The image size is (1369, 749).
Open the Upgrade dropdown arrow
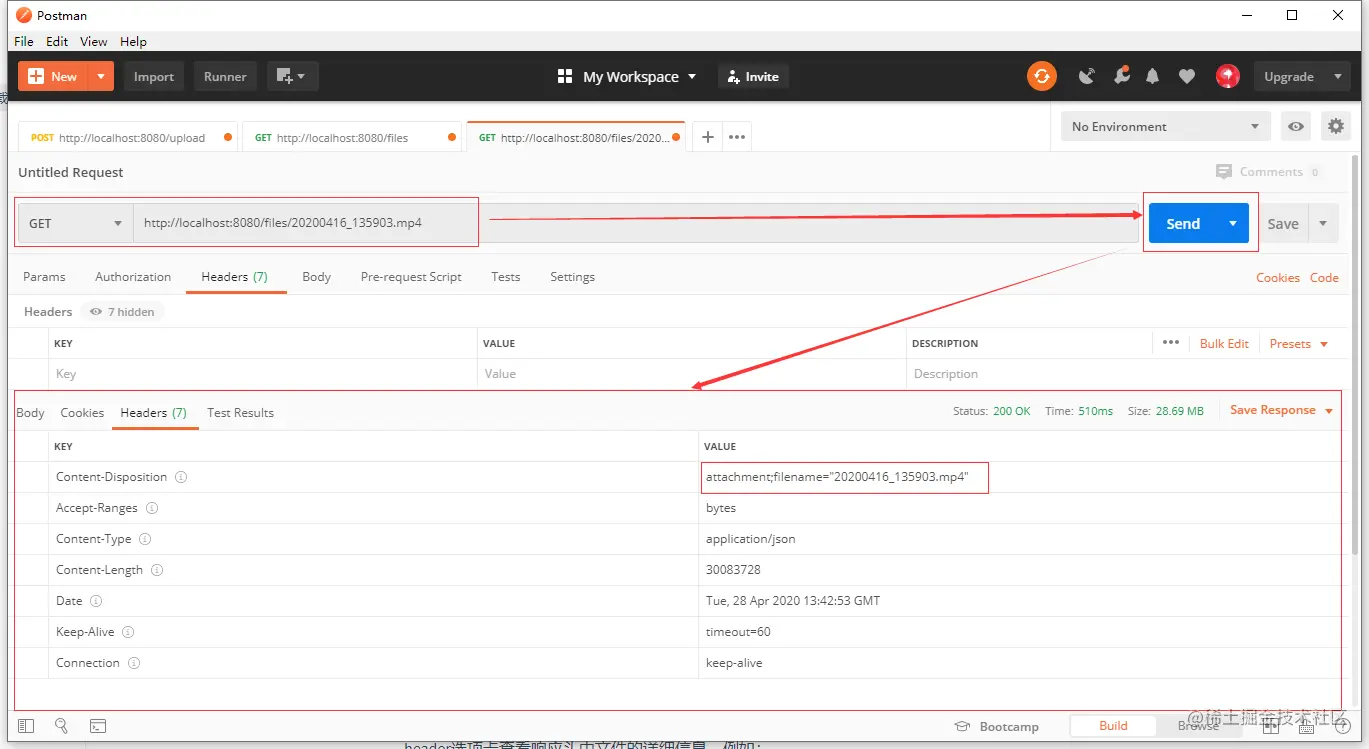pyautogui.click(x=1338, y=76)
